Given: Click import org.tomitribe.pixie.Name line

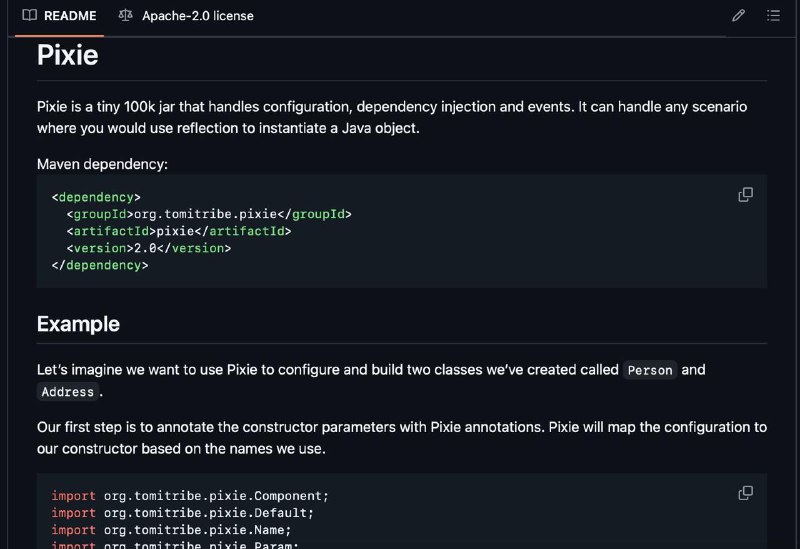Looking at the screenshot, I should point(171,530).
